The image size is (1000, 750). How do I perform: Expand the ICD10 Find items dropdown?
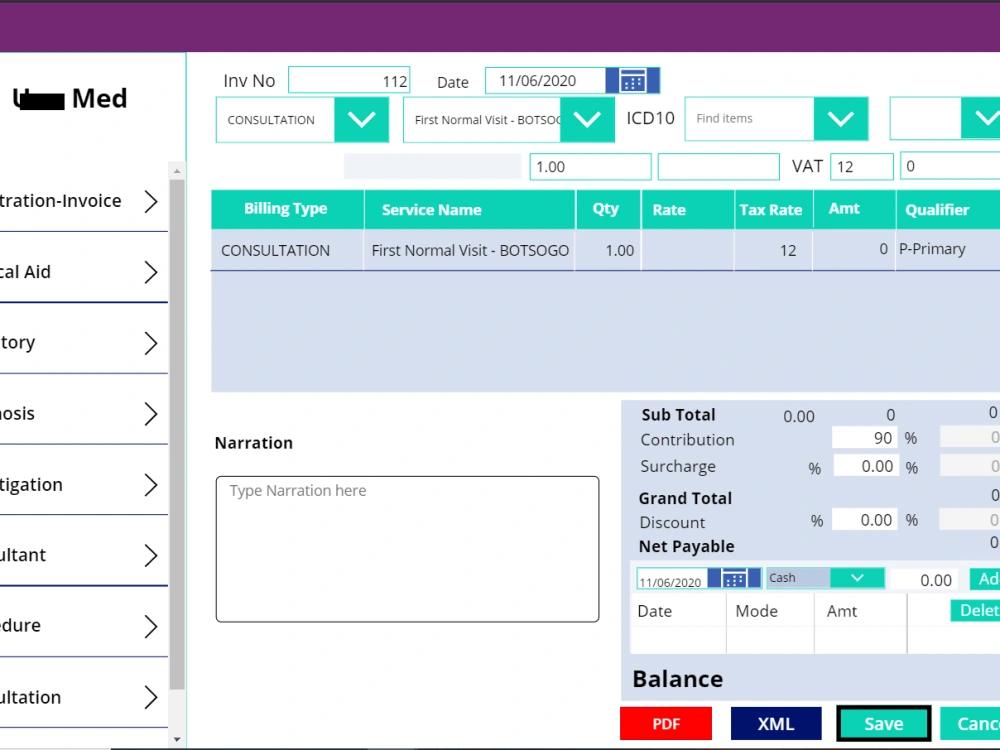point(841,118)
